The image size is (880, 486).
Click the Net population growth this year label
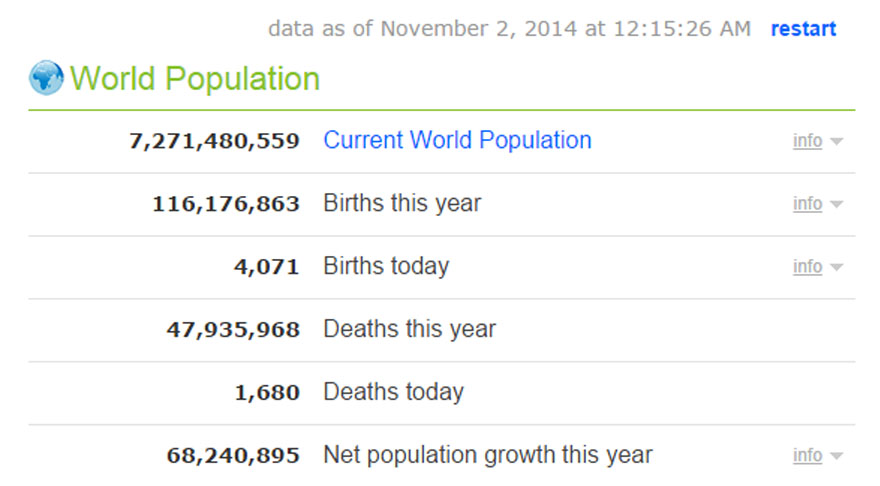488,455
